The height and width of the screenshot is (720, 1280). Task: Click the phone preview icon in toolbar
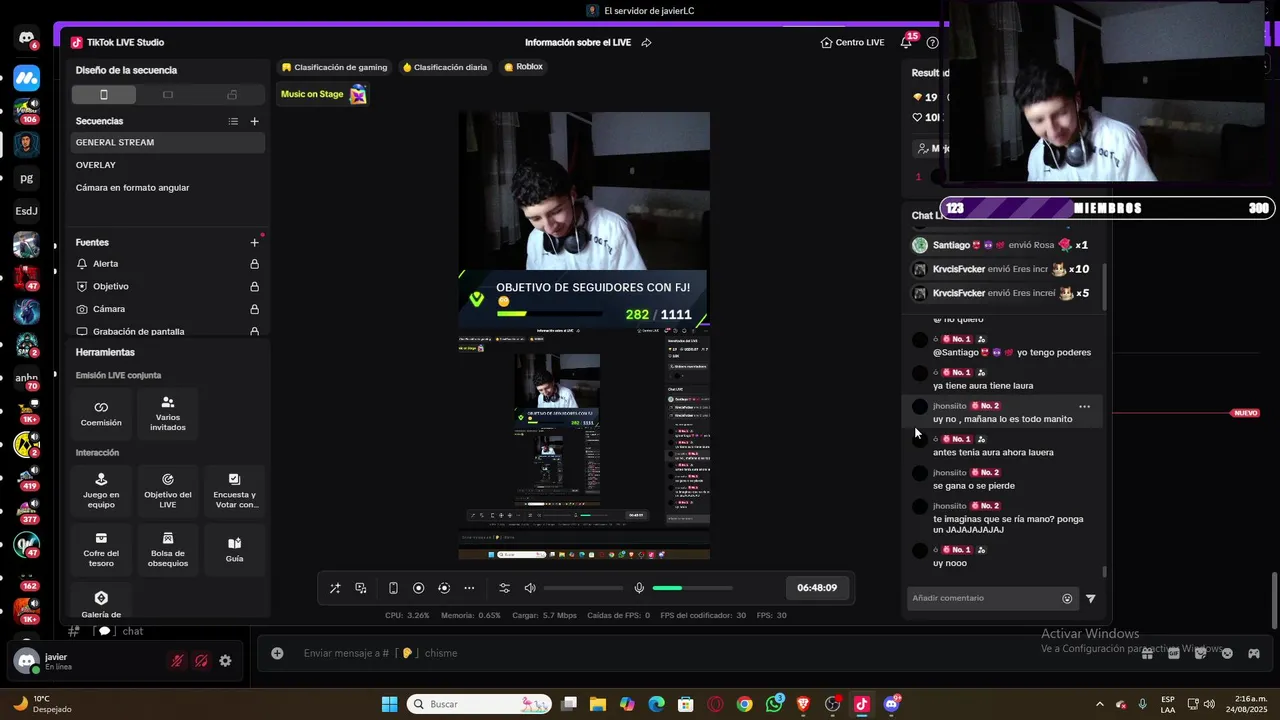[x=393, y=588]
